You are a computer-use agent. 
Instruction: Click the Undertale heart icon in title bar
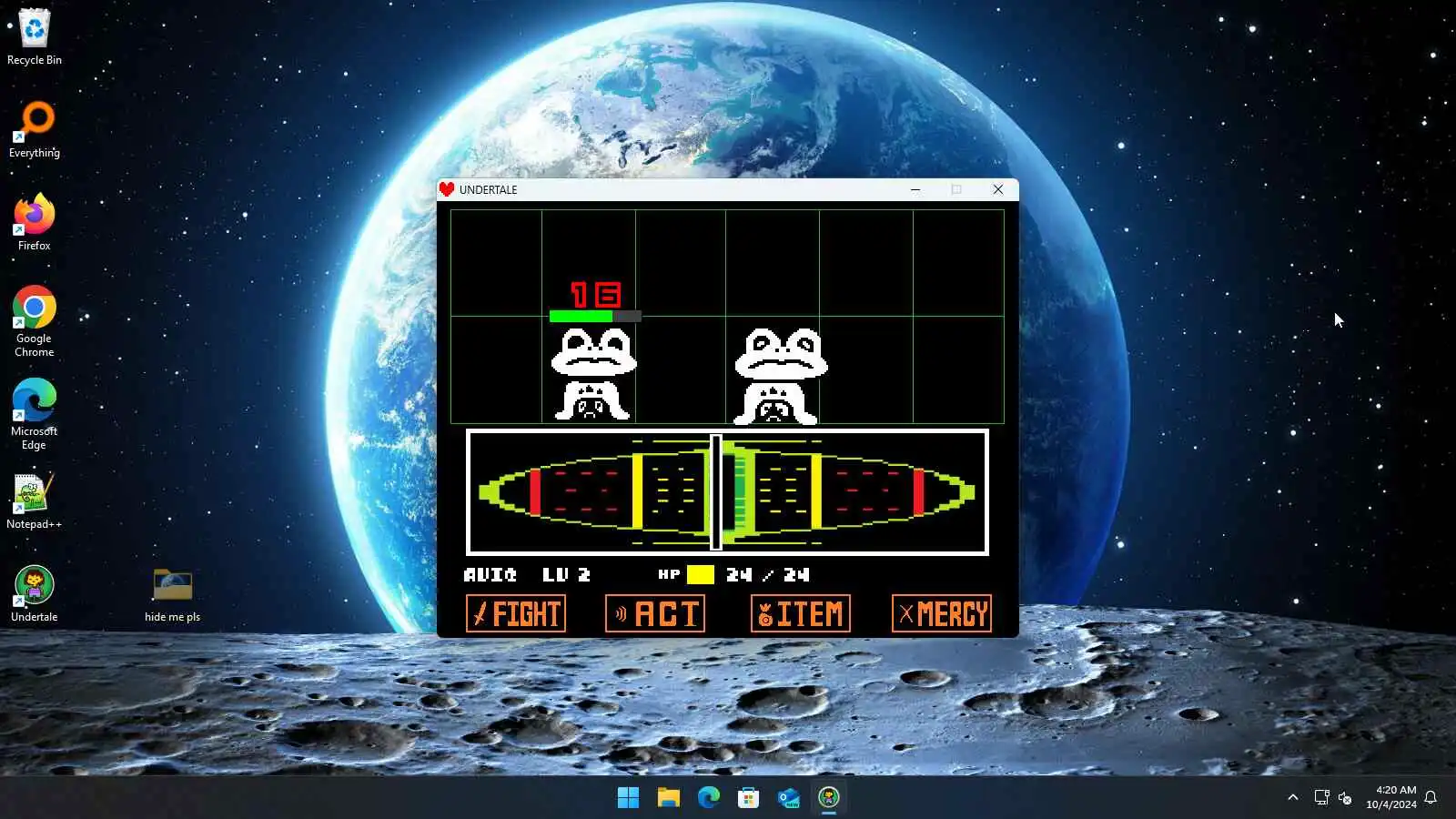coord(447,189)
